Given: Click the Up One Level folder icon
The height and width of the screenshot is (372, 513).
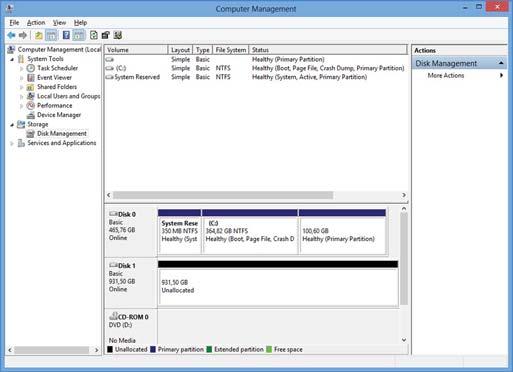Looking at the screenshot, I should 39,35.
